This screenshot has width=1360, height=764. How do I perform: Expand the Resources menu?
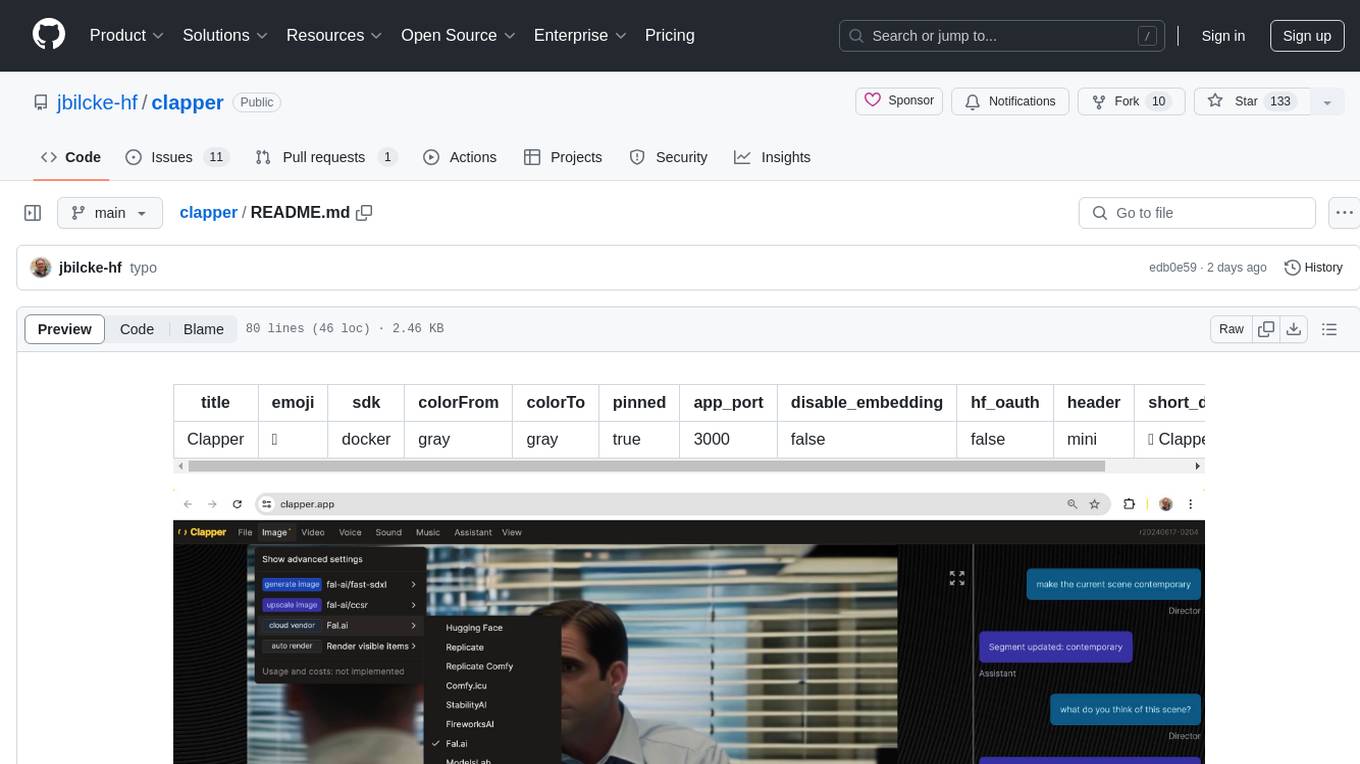pos(334,35)
